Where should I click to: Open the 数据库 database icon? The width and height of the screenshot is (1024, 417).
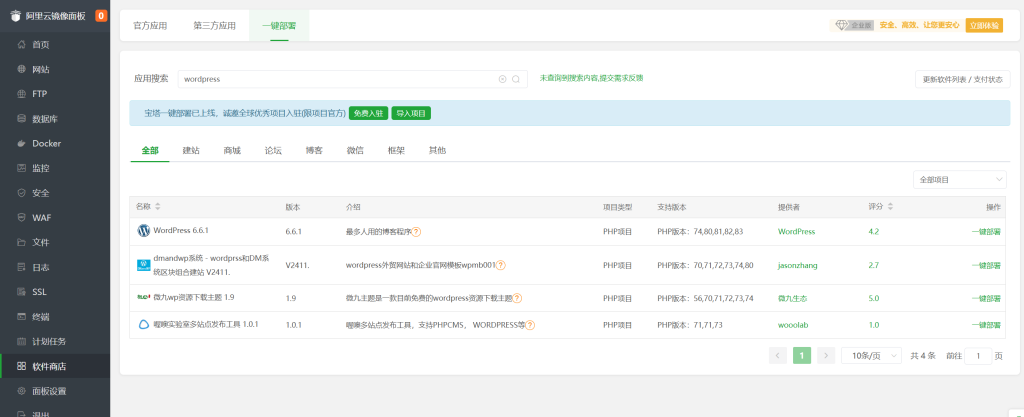coord(22,119)
